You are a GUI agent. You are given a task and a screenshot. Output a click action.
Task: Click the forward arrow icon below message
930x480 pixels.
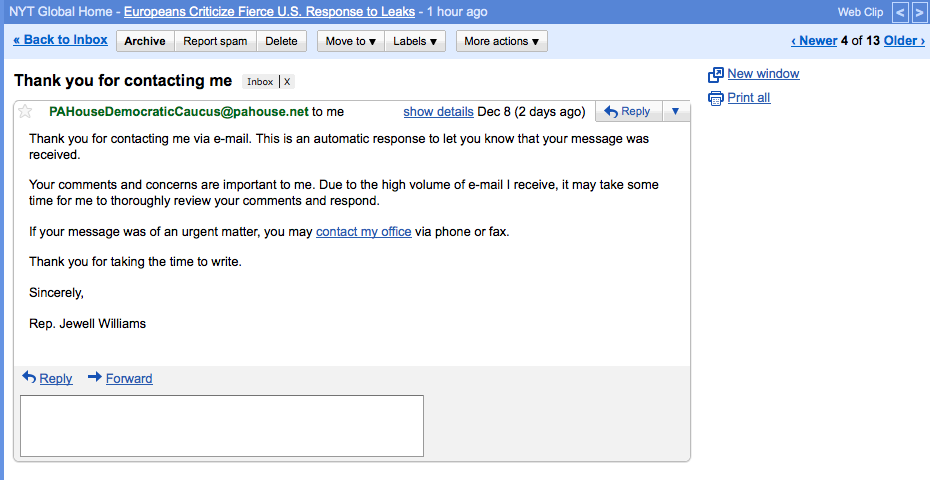point(95,377)
